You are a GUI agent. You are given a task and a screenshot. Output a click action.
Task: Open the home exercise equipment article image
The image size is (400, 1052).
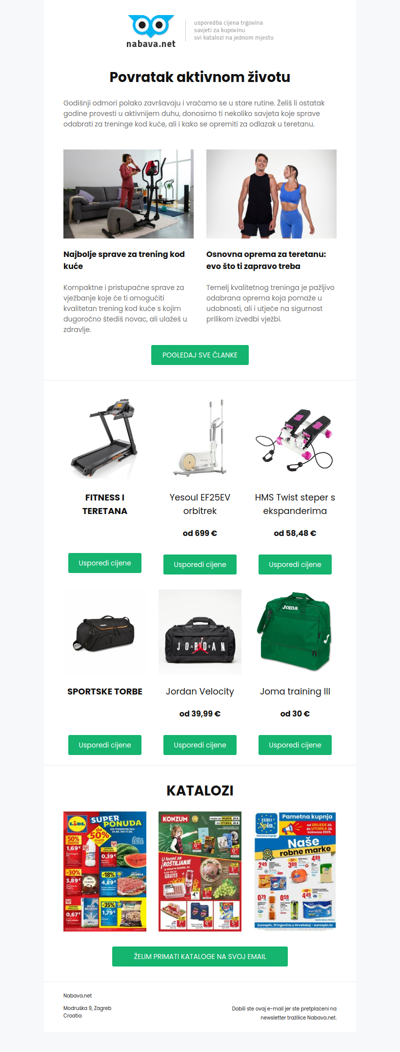pyautogui.click(x=128, y=194)
